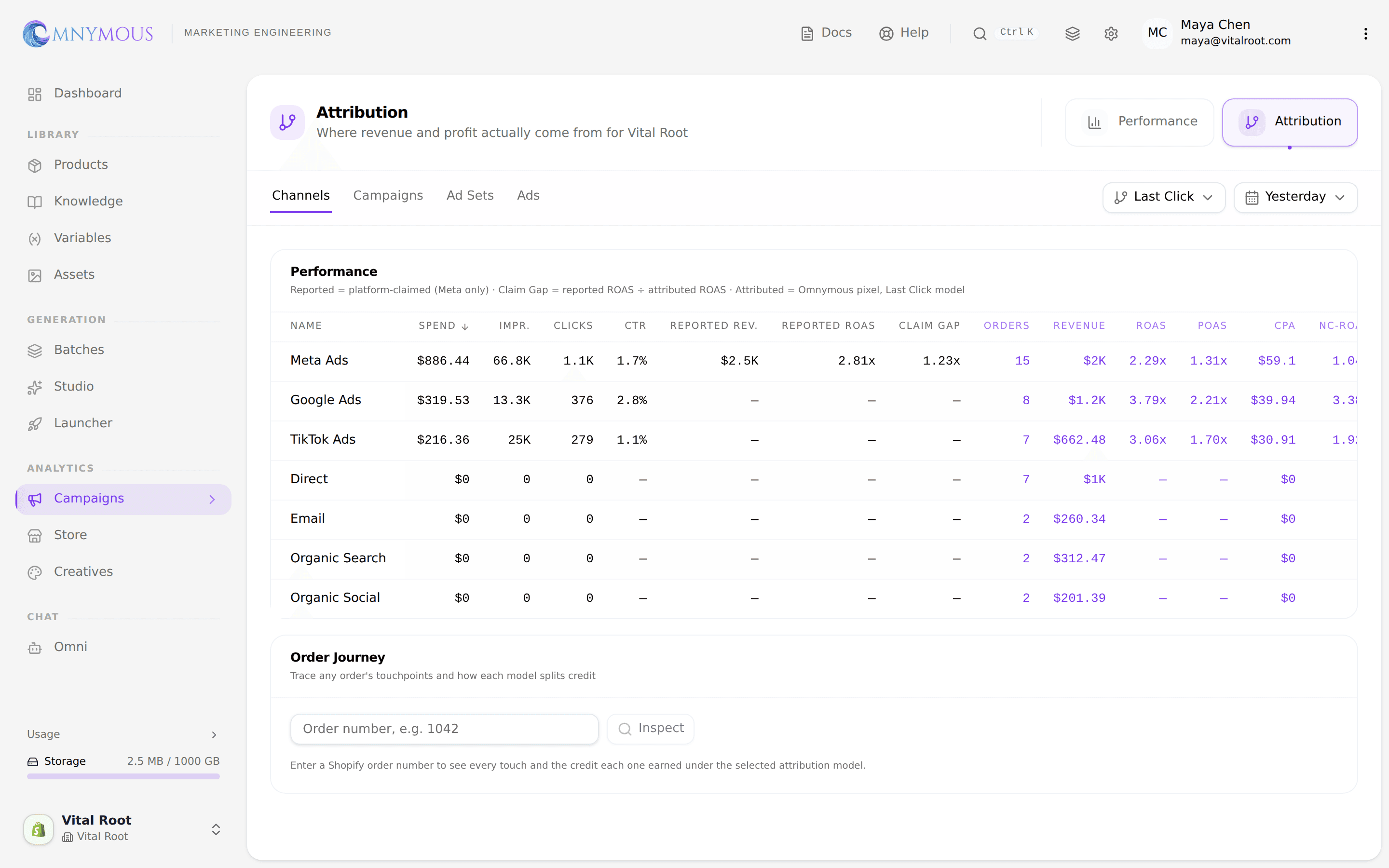Click the Creatives palette icon
Screen dimensions: 1389x868
tap(35, 573)
